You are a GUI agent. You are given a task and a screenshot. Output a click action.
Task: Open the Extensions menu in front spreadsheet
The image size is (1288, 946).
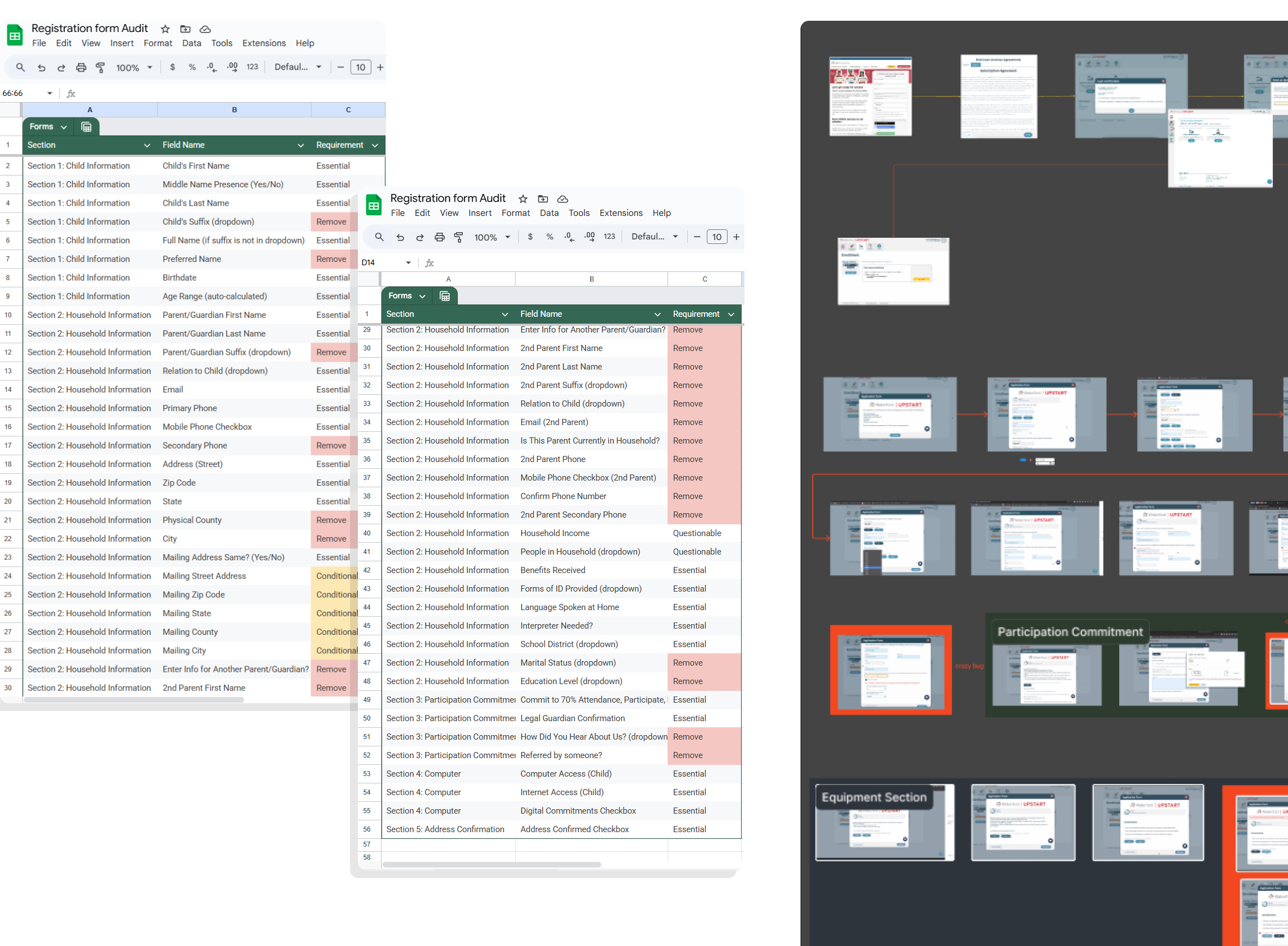pyautogui.click(x=621, y=213)
